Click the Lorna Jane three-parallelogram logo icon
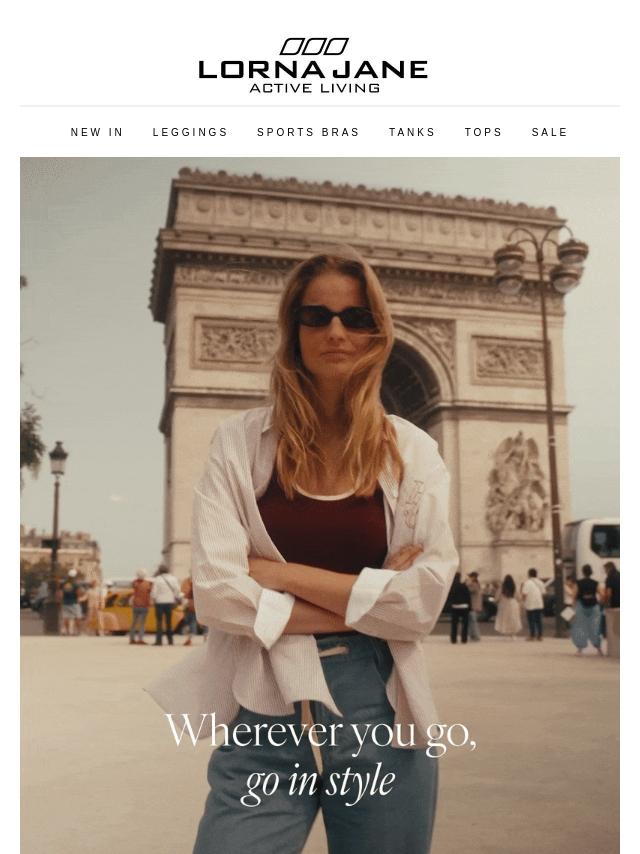Screen dimensions: 640x854 coord(314,47)
